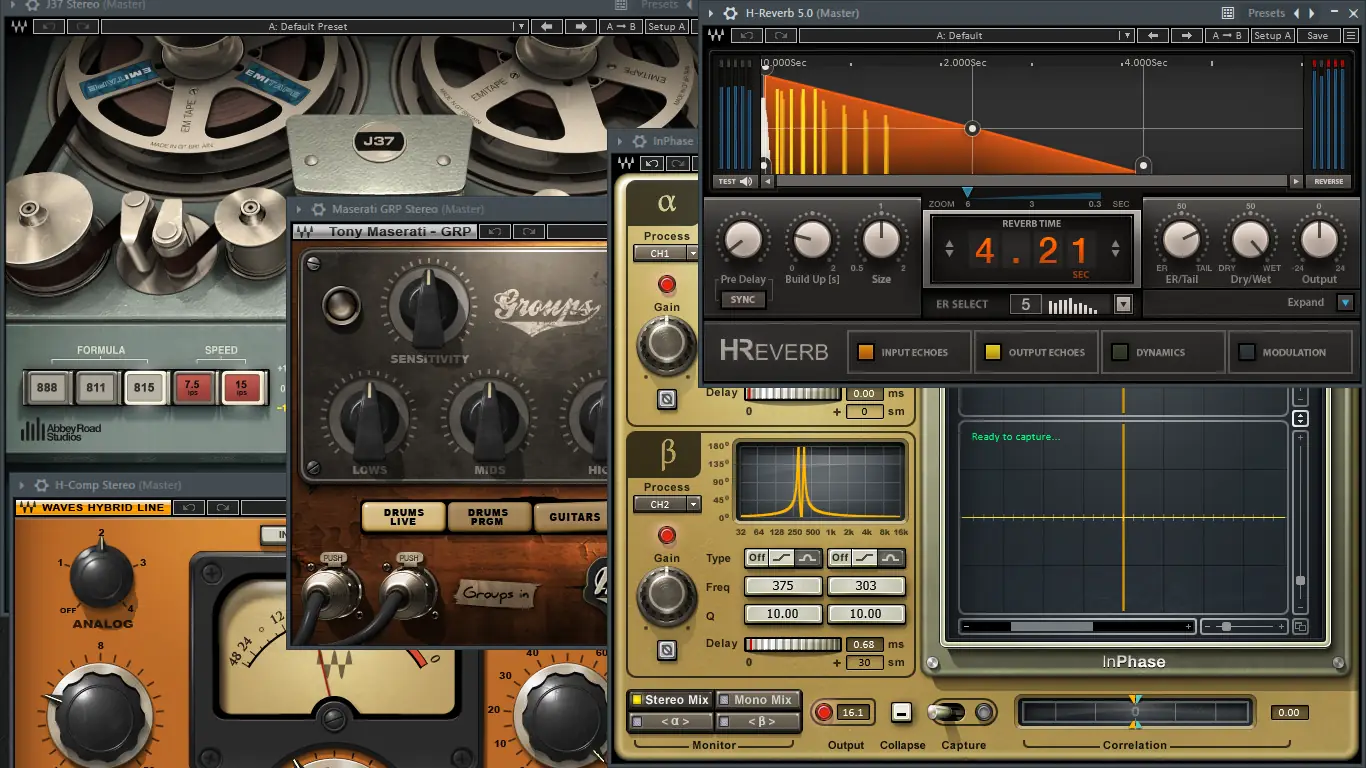Screen dimensions: 1366x768
Task: Toggle OUTPUT ECHOES in H-Reverb
Action: pyautogui.click(x=1034, y=352)
